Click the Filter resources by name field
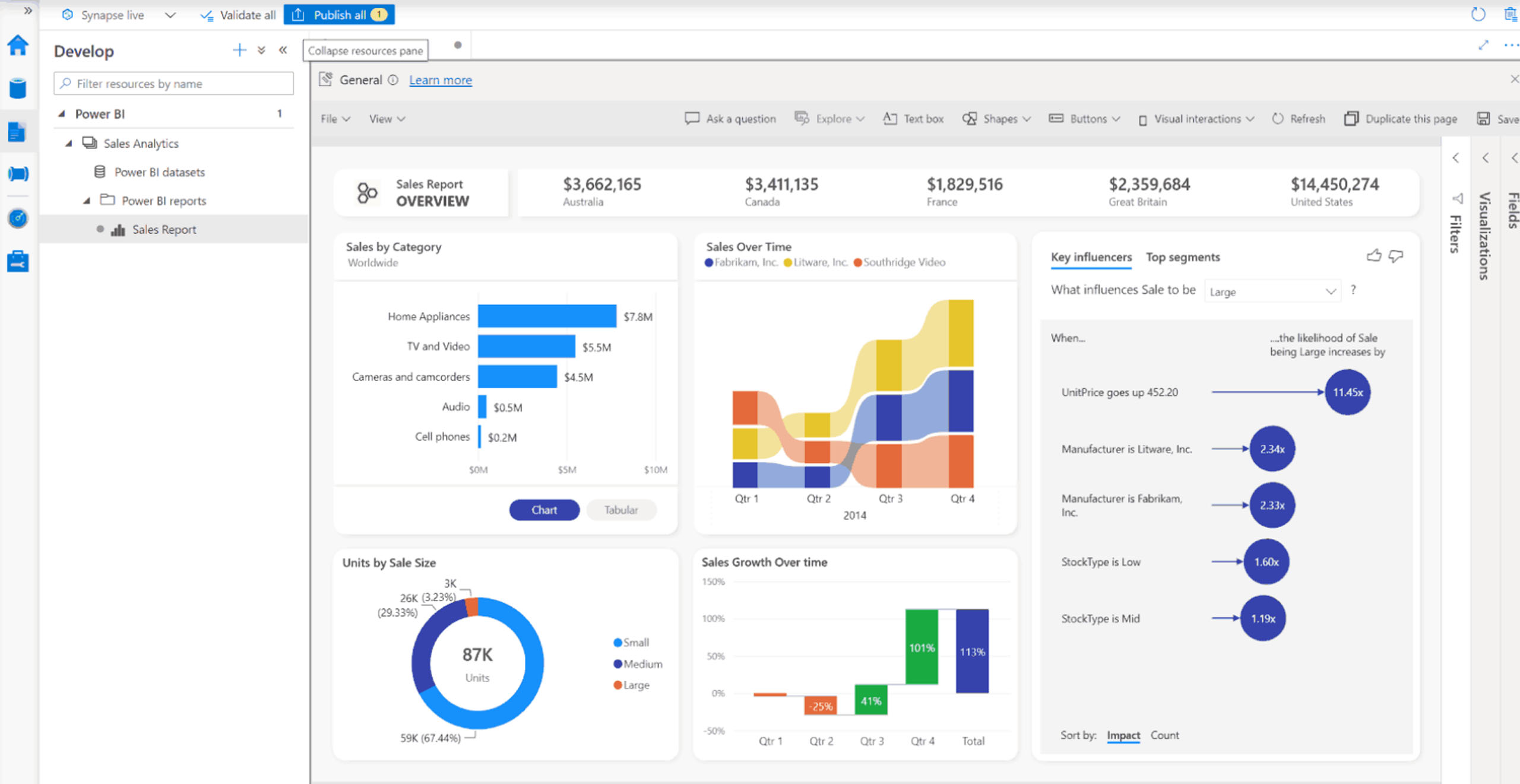Screen dimensions: 1520x784 pyautogui.click(x=173, y=83)
